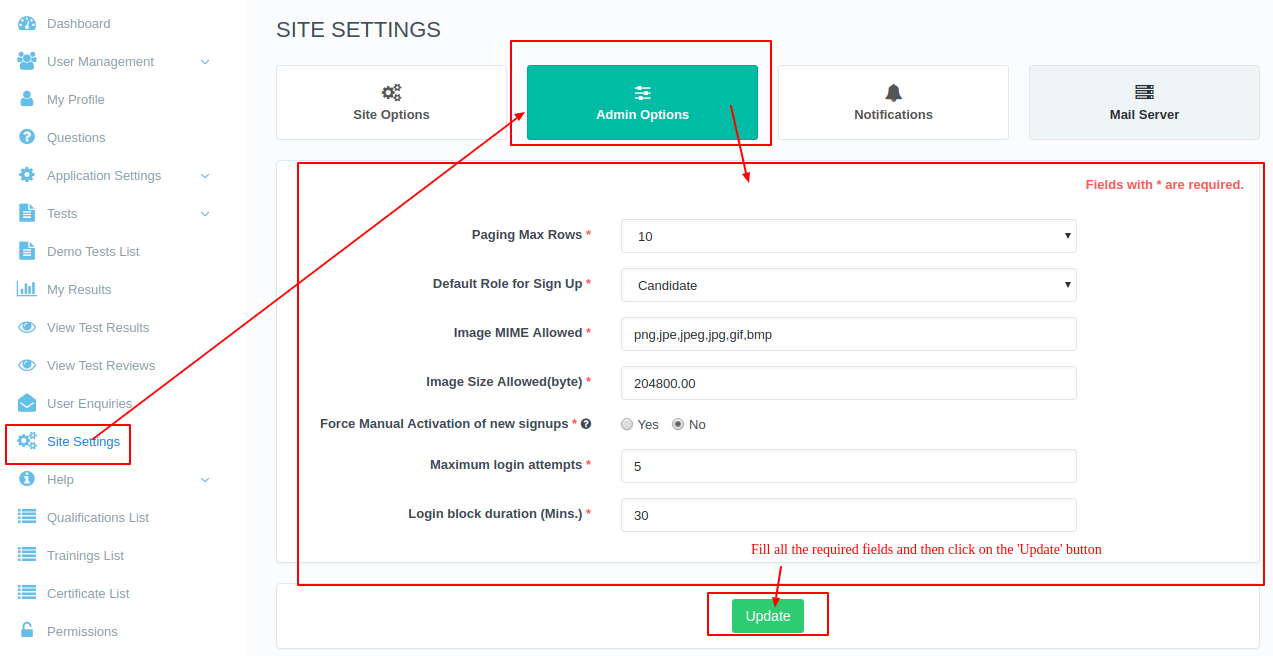Open the Default Role for Sign Up dropdown
The image size is (1273, 656).
coord(848,285)
